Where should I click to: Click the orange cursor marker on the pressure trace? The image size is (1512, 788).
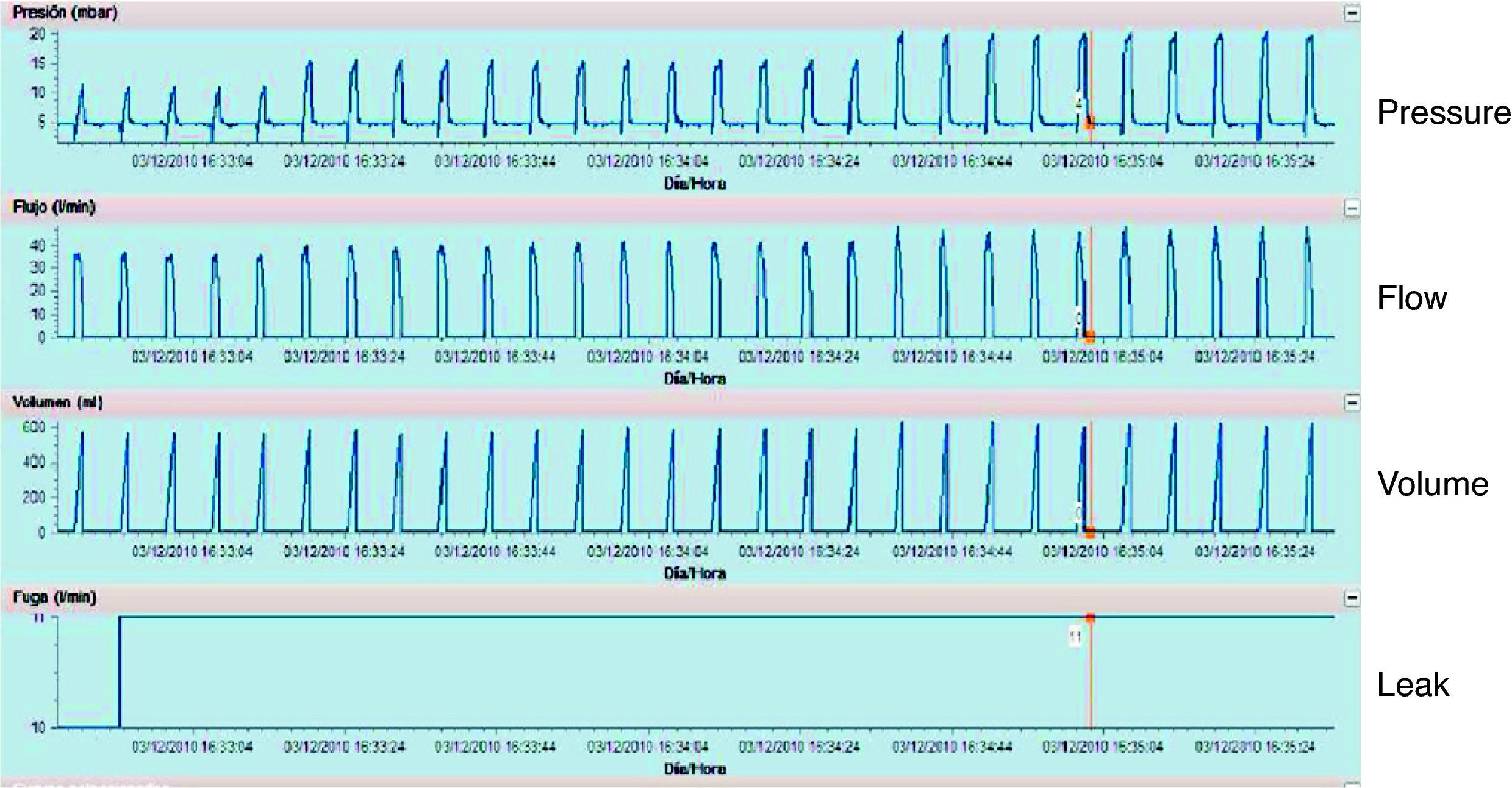pyautogui.click(x=1089, y=124)
